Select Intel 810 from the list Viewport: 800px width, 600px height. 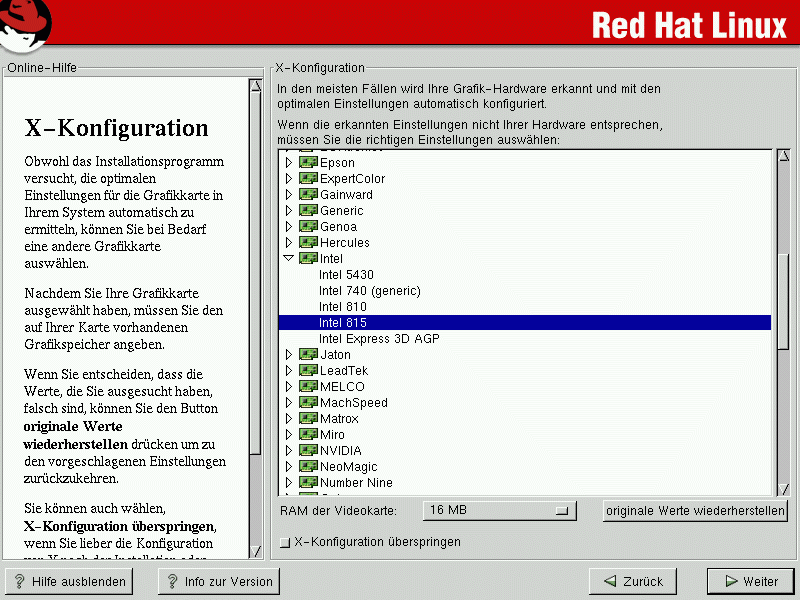pyautogui.click(x=342, y=307)
